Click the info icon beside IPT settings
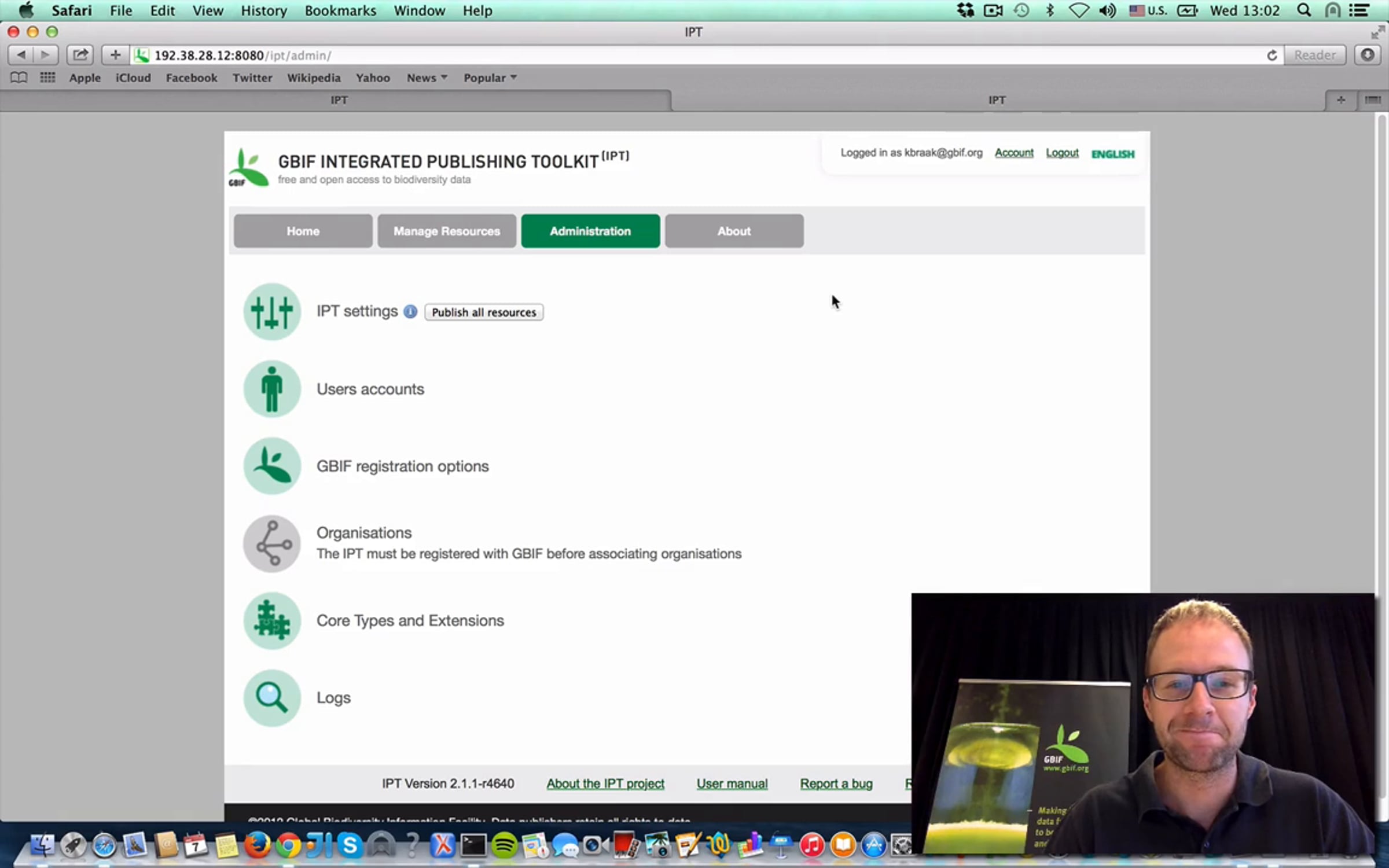The width and height of the screenshot is (1389, 868). [410, 311]
